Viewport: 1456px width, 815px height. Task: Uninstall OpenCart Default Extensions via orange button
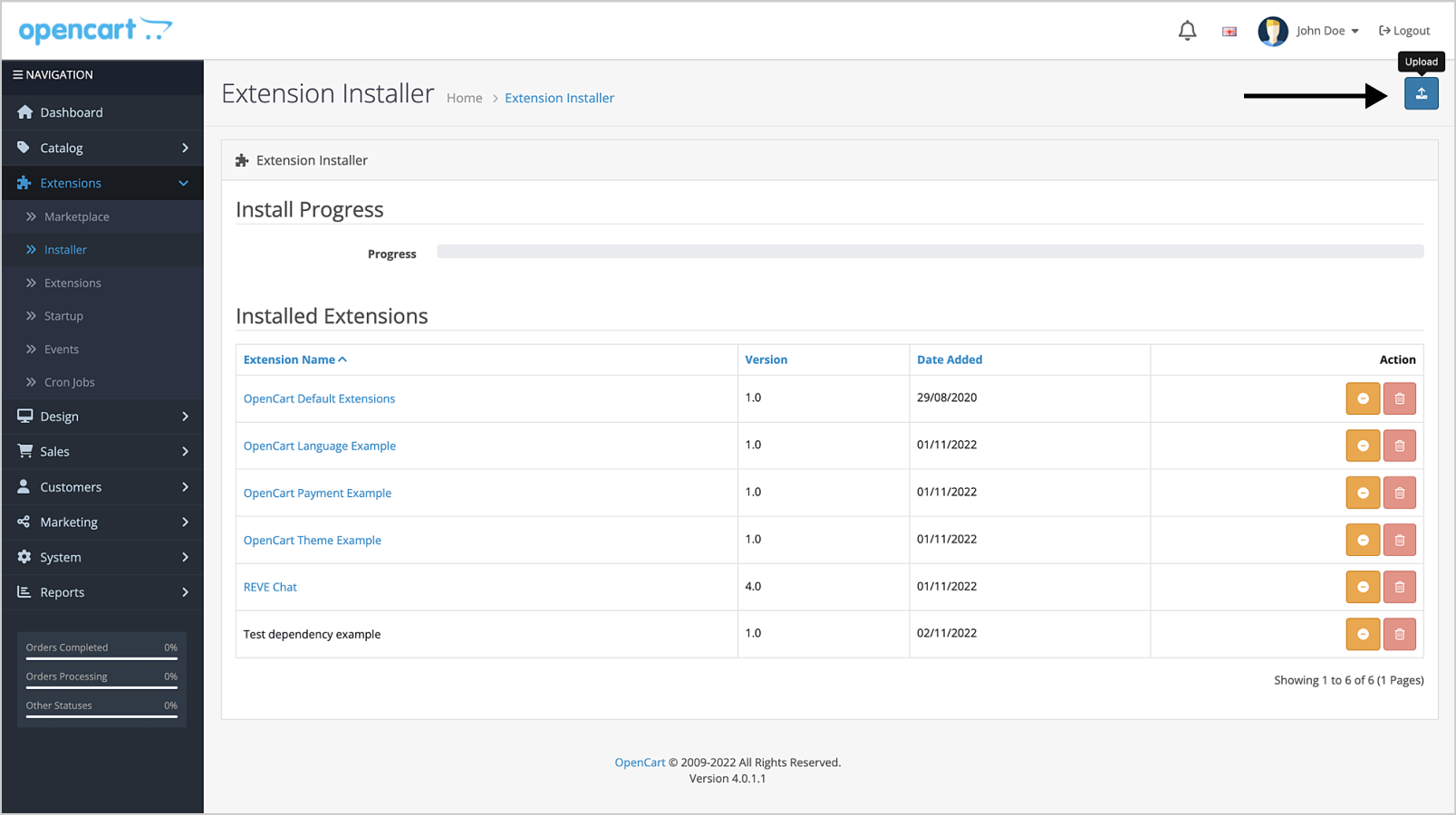pos(1362,398)
